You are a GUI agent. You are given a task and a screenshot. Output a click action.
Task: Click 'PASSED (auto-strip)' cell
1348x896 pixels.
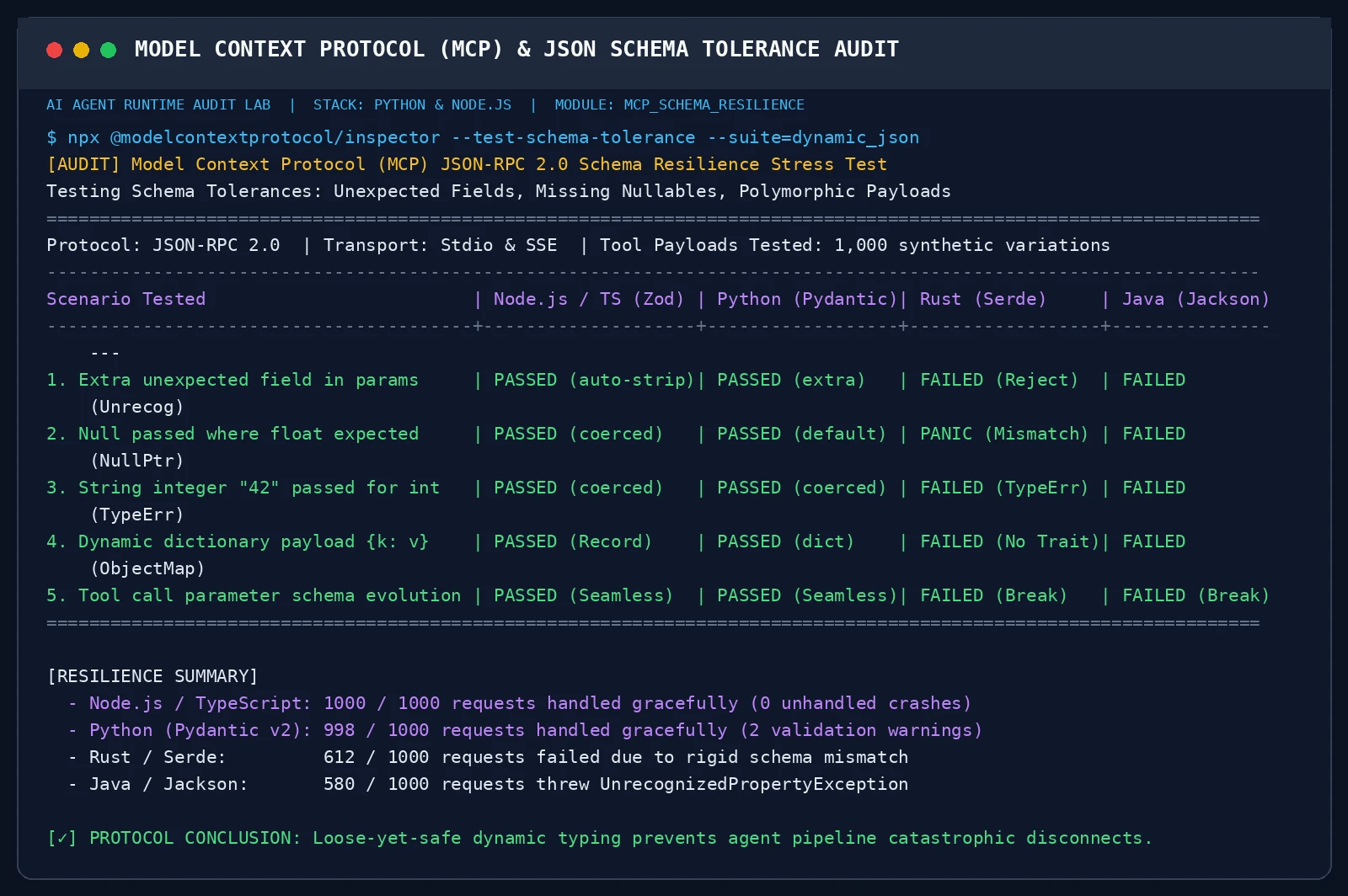[594, 380]
